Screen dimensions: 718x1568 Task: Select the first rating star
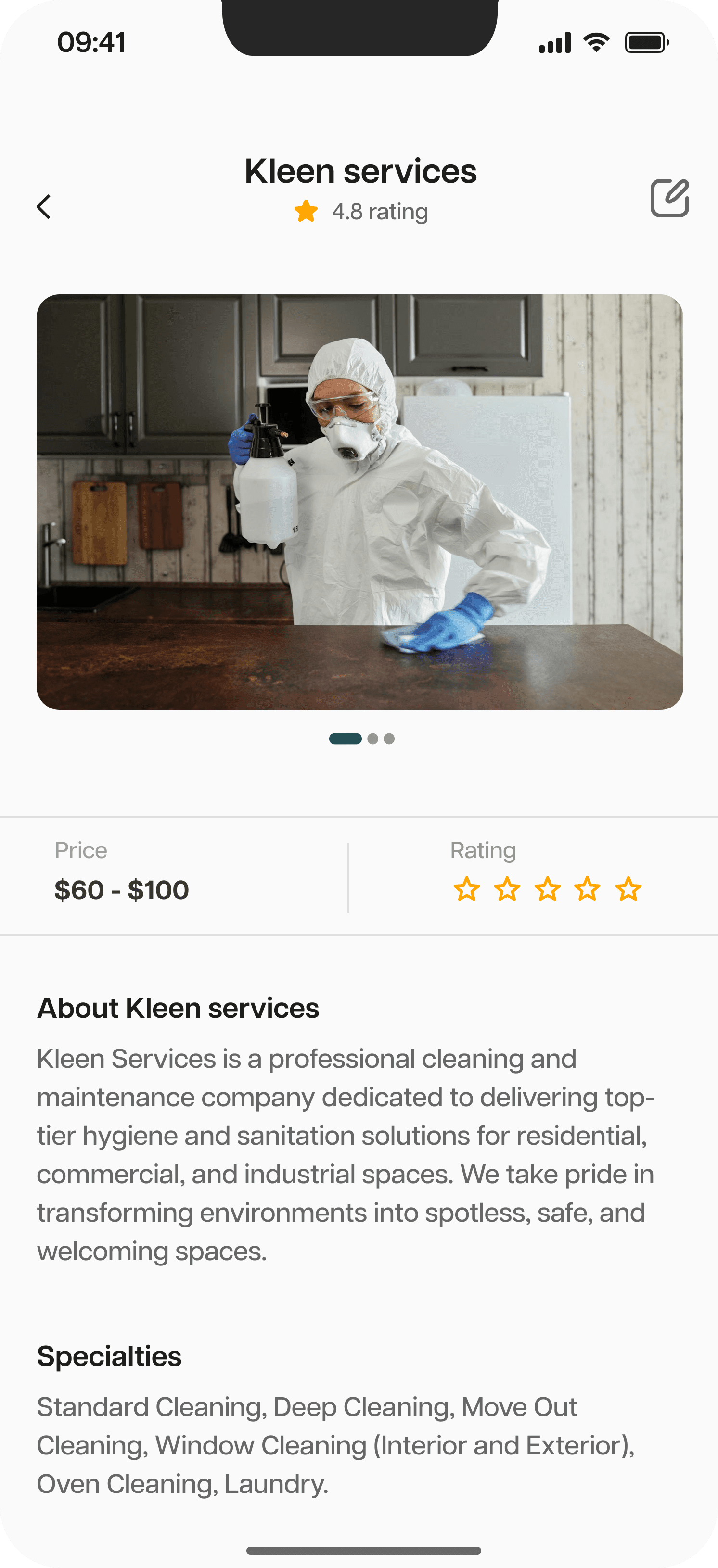pyautogui.click(x=466, y=889)
